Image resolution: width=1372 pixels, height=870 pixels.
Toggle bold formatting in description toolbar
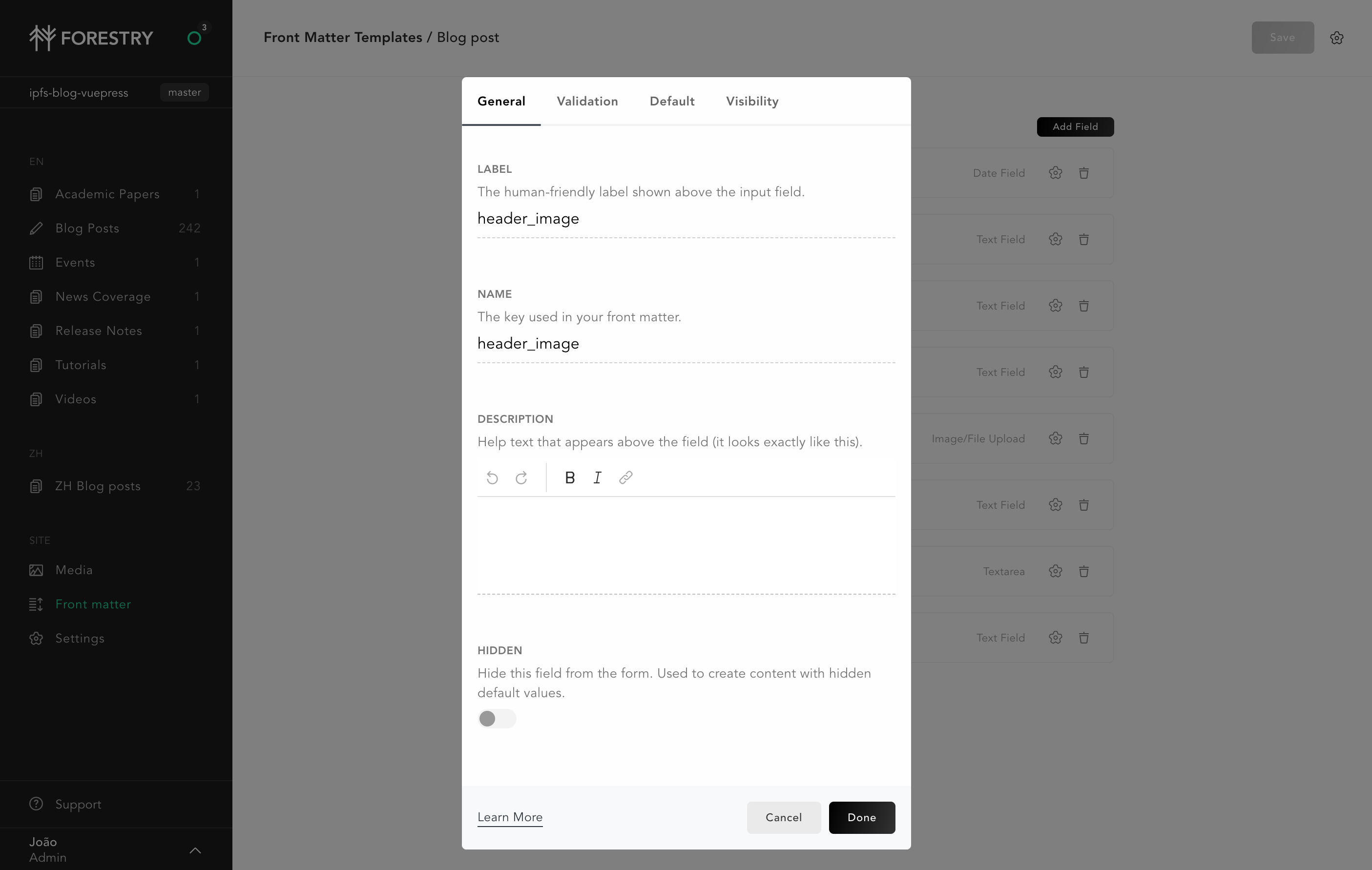(x=570, y=477)
